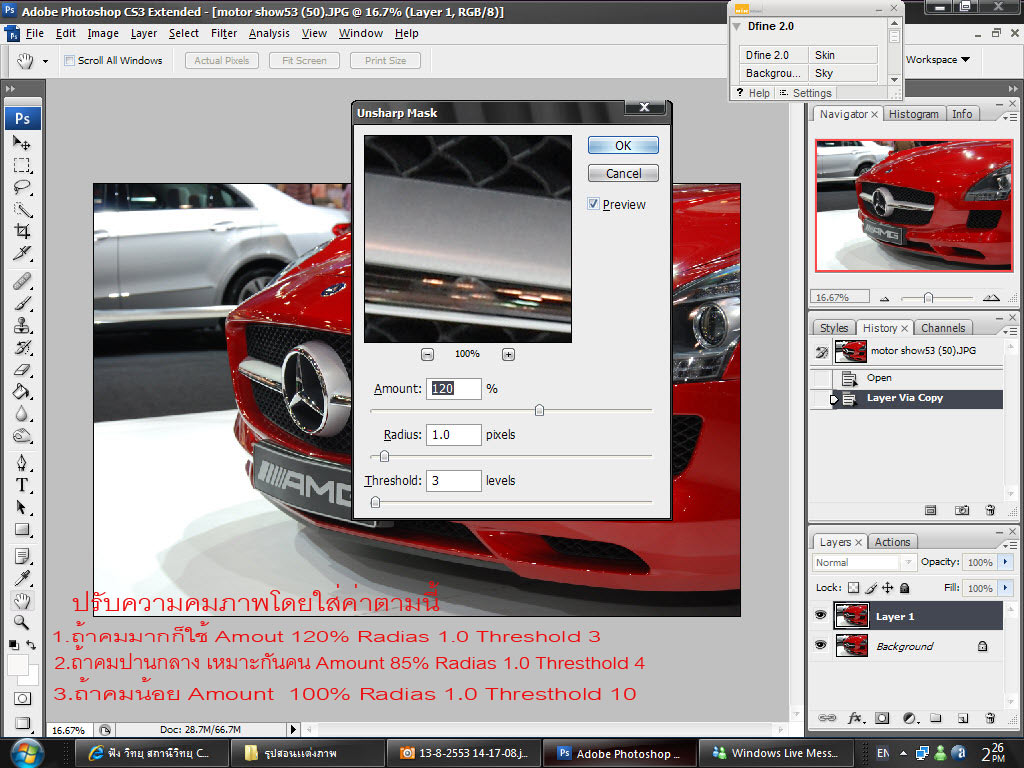Switch to the Histogram tab
The height and width of the screenshot is (768, 1024).
coord(913,114)
